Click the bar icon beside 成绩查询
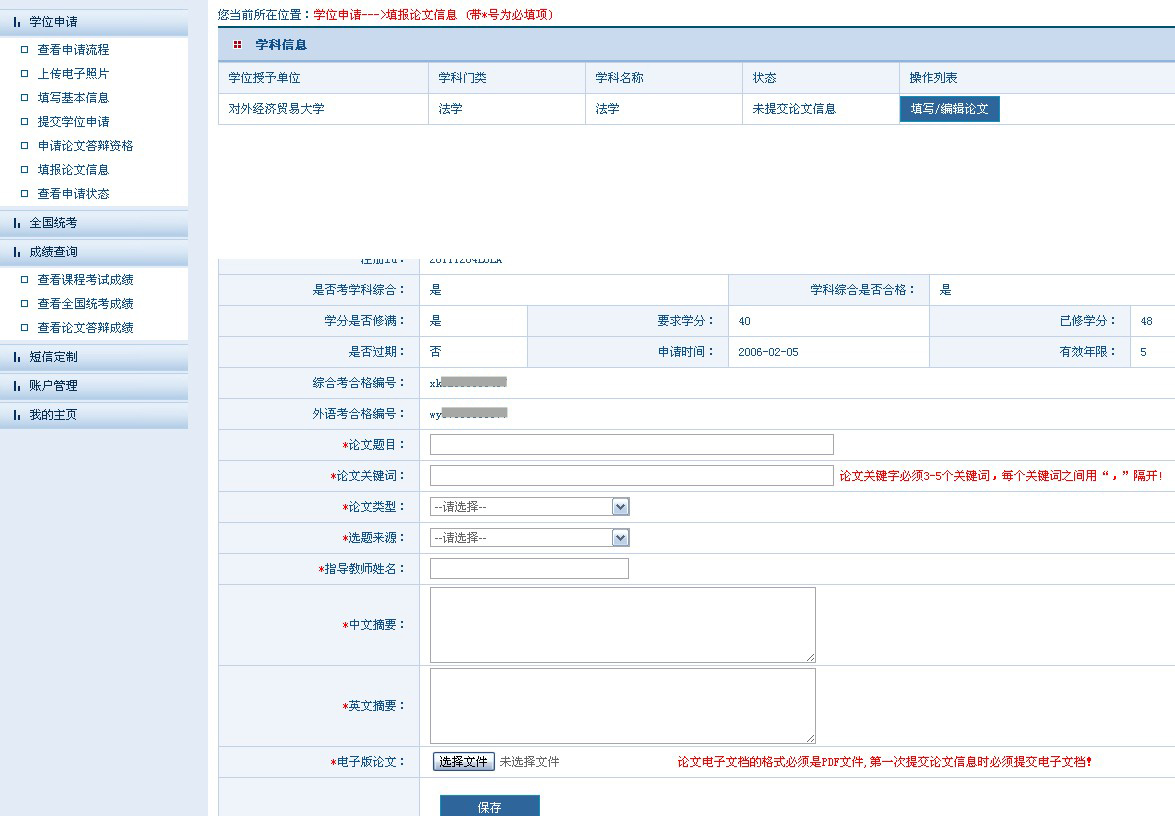This screenshot has width=1175, height=816. tap(16, 253)
